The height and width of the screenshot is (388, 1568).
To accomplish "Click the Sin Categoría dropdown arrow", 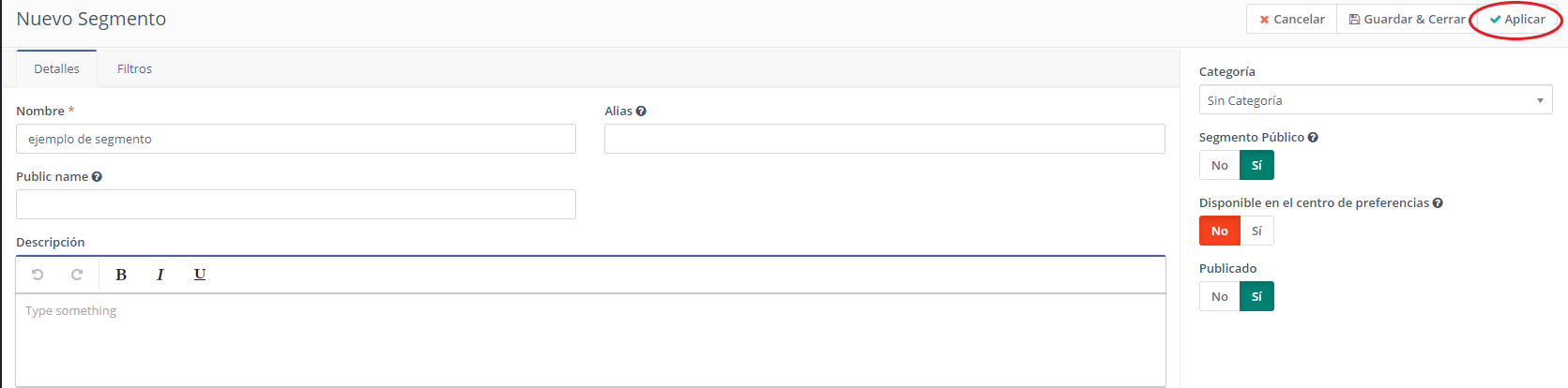I will (x=1540, y=100).
